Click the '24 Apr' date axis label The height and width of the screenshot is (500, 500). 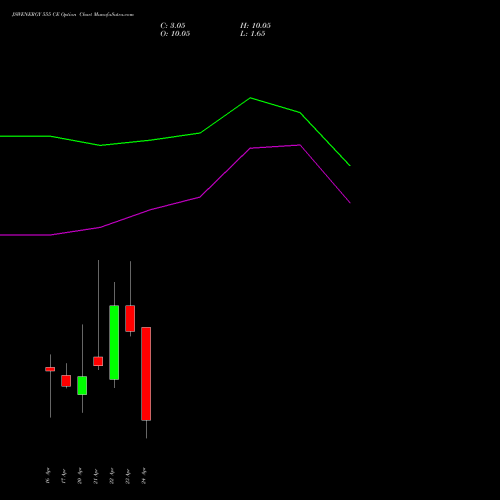coord(144,476)
